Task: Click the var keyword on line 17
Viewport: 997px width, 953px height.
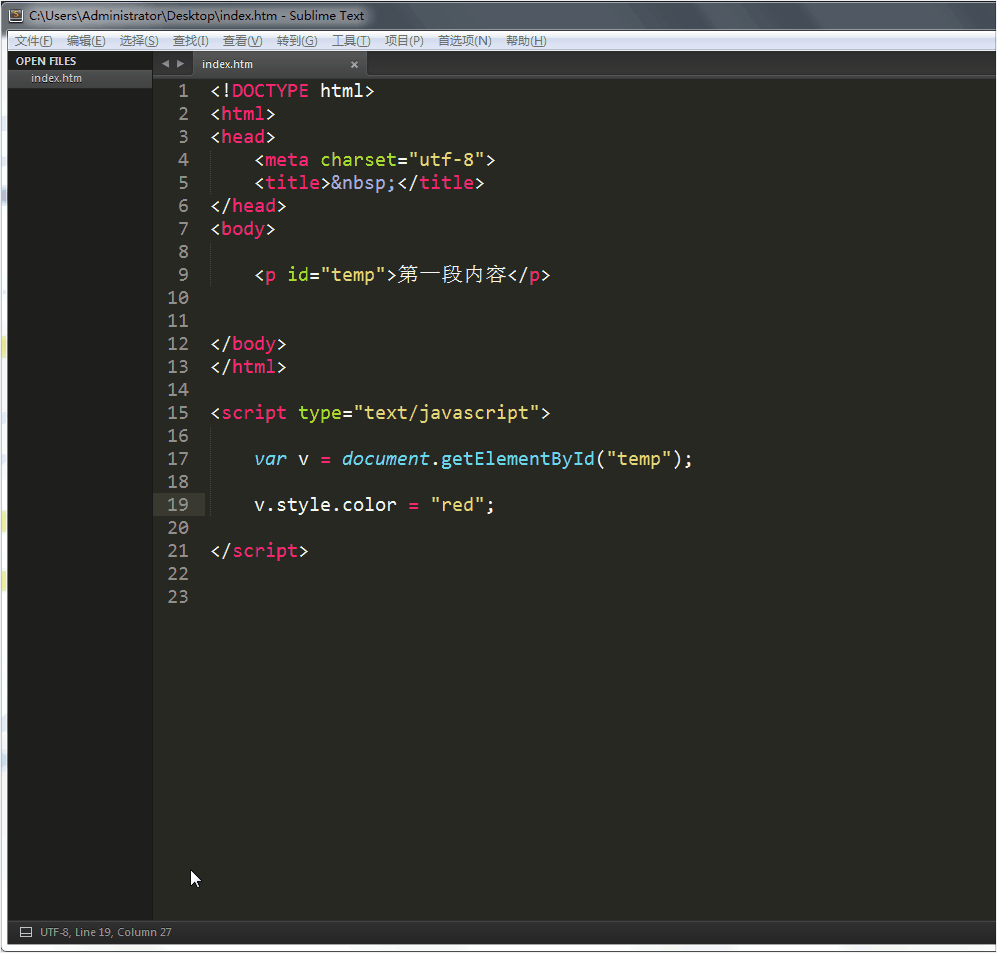Action: click(270, 459)
